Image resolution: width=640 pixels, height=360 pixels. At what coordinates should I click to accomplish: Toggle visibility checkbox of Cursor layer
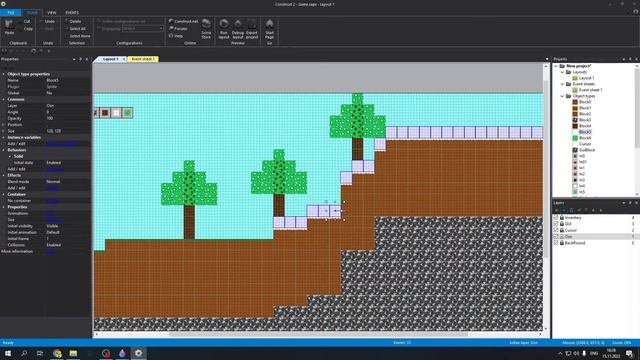pos(556,230)
